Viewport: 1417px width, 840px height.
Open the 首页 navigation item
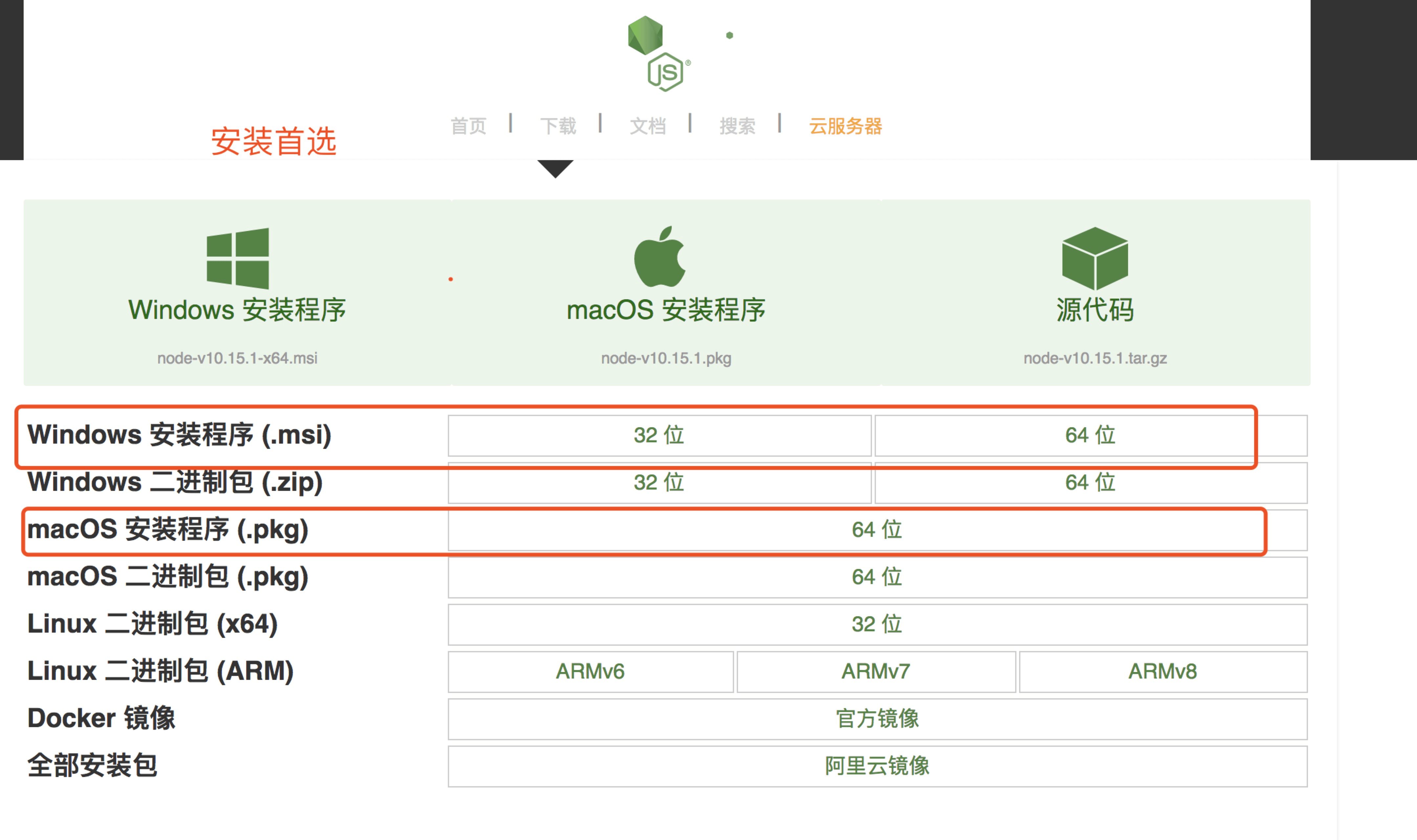click(x=469, y=126)
